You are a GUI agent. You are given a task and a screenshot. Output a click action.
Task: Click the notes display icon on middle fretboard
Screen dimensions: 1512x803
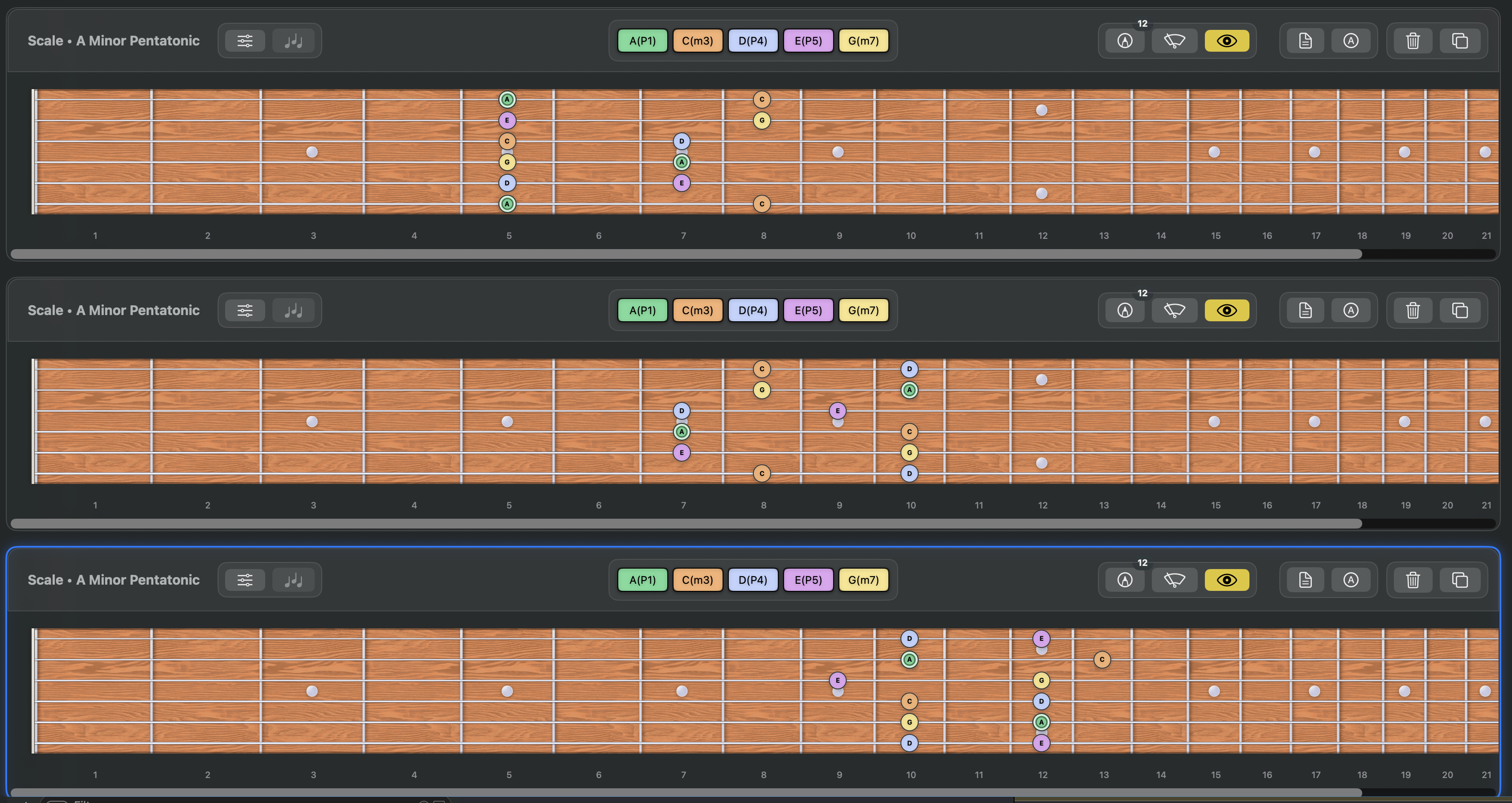(x=294, y=310)
